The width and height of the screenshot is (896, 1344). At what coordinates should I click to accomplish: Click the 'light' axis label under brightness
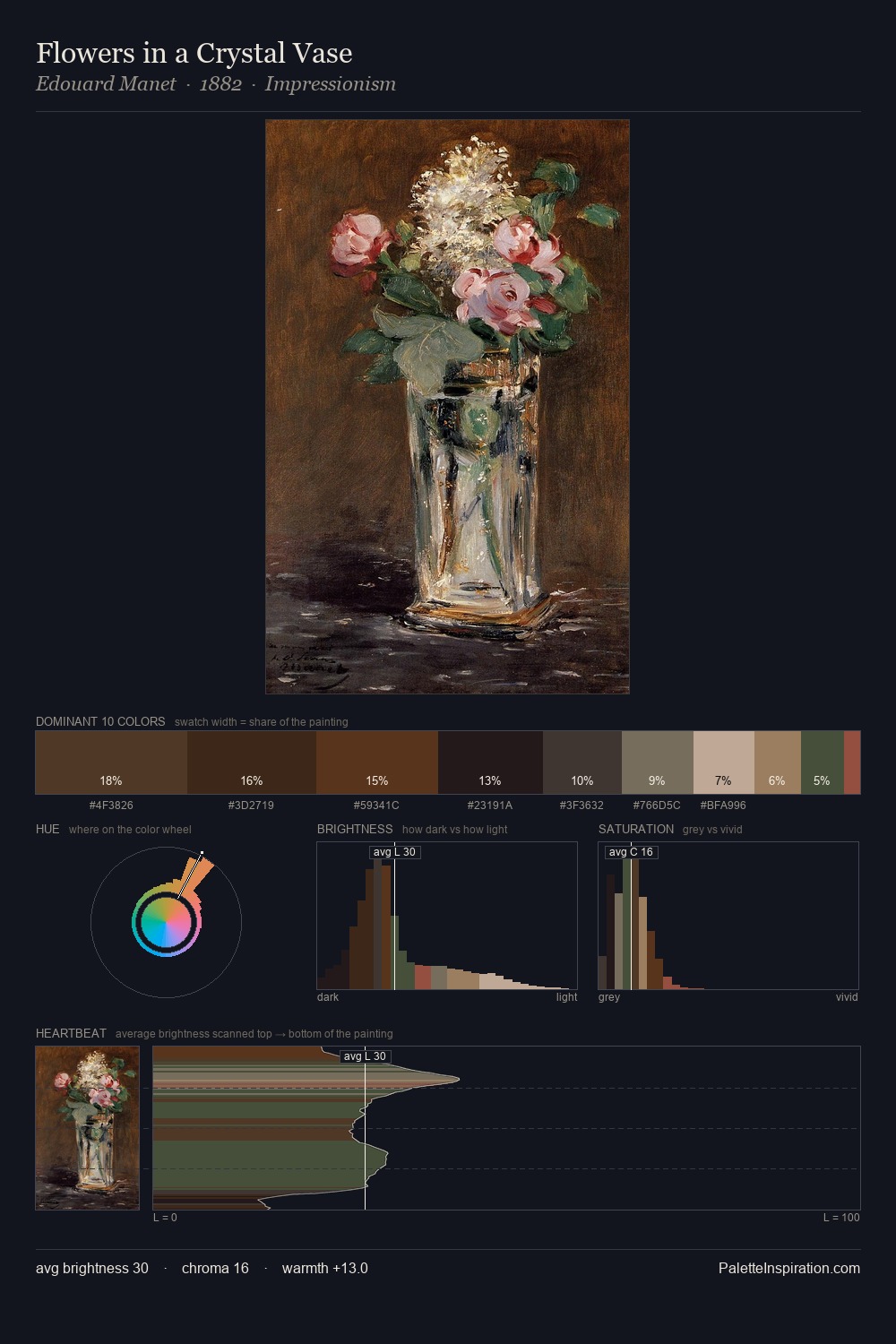tap(566, 996)
